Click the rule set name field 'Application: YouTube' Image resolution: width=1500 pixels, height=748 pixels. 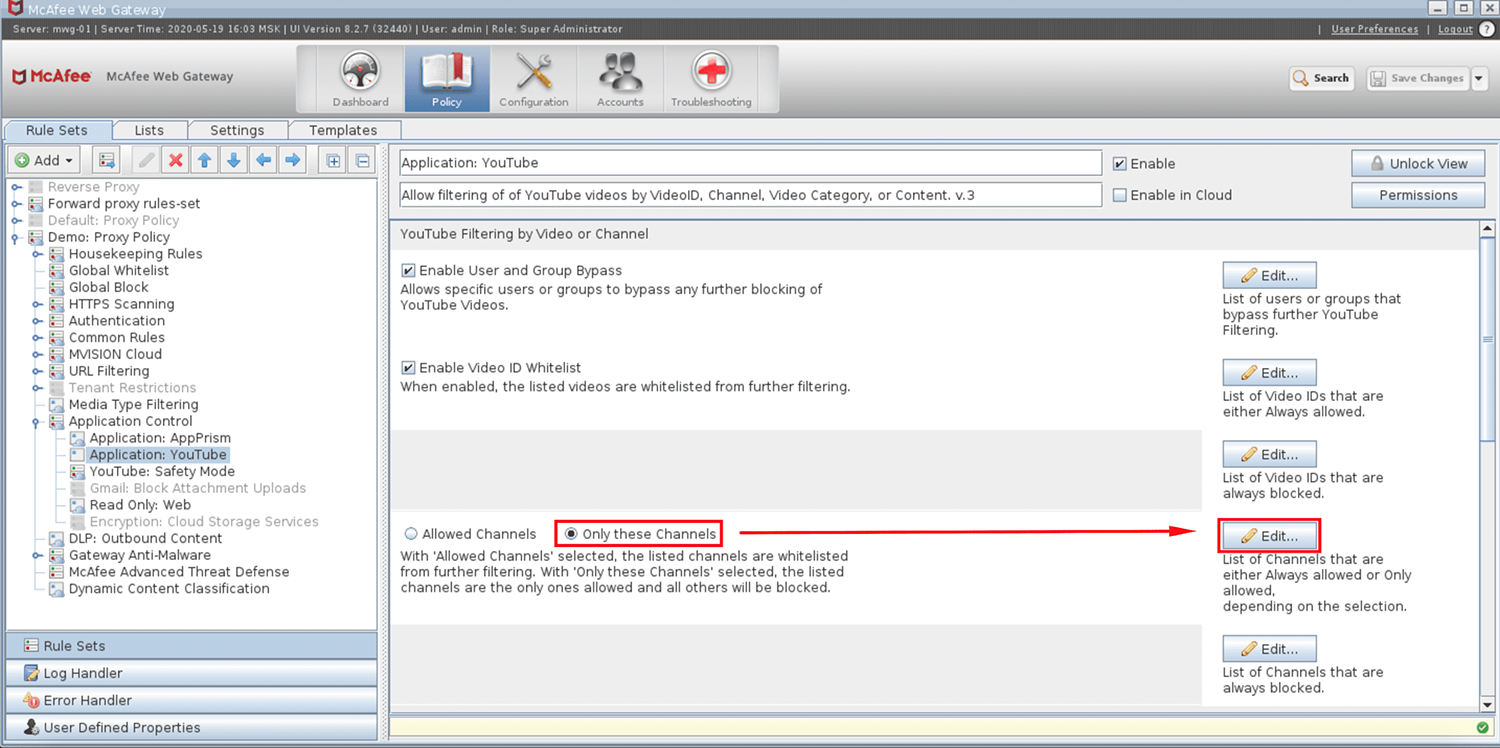coord(750,163)
